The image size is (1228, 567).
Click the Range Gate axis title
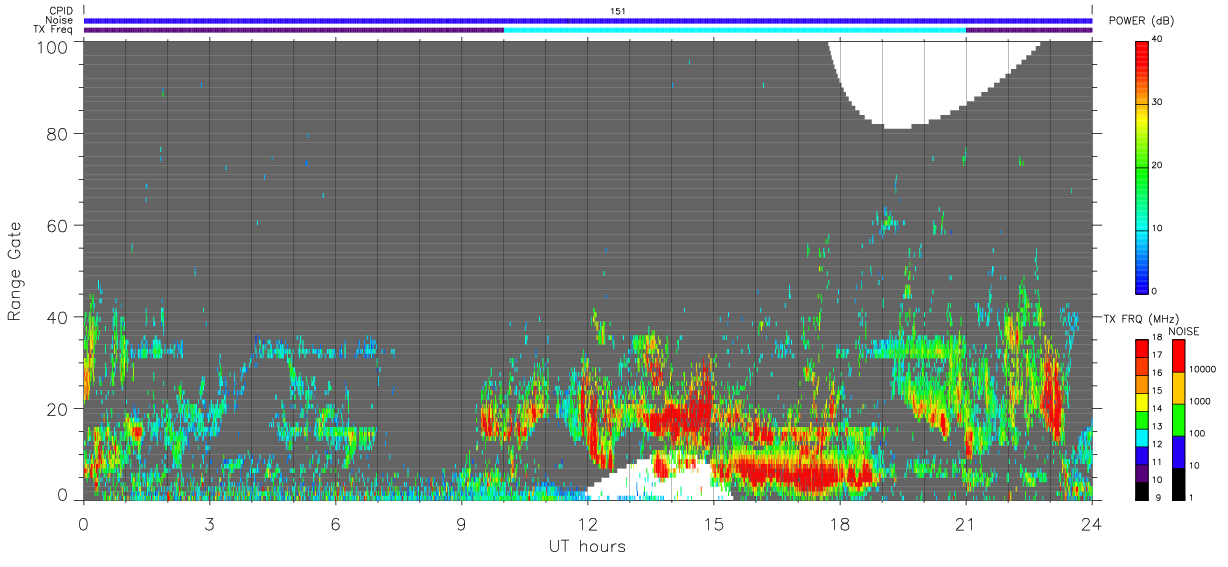click(x=15, y=271)
